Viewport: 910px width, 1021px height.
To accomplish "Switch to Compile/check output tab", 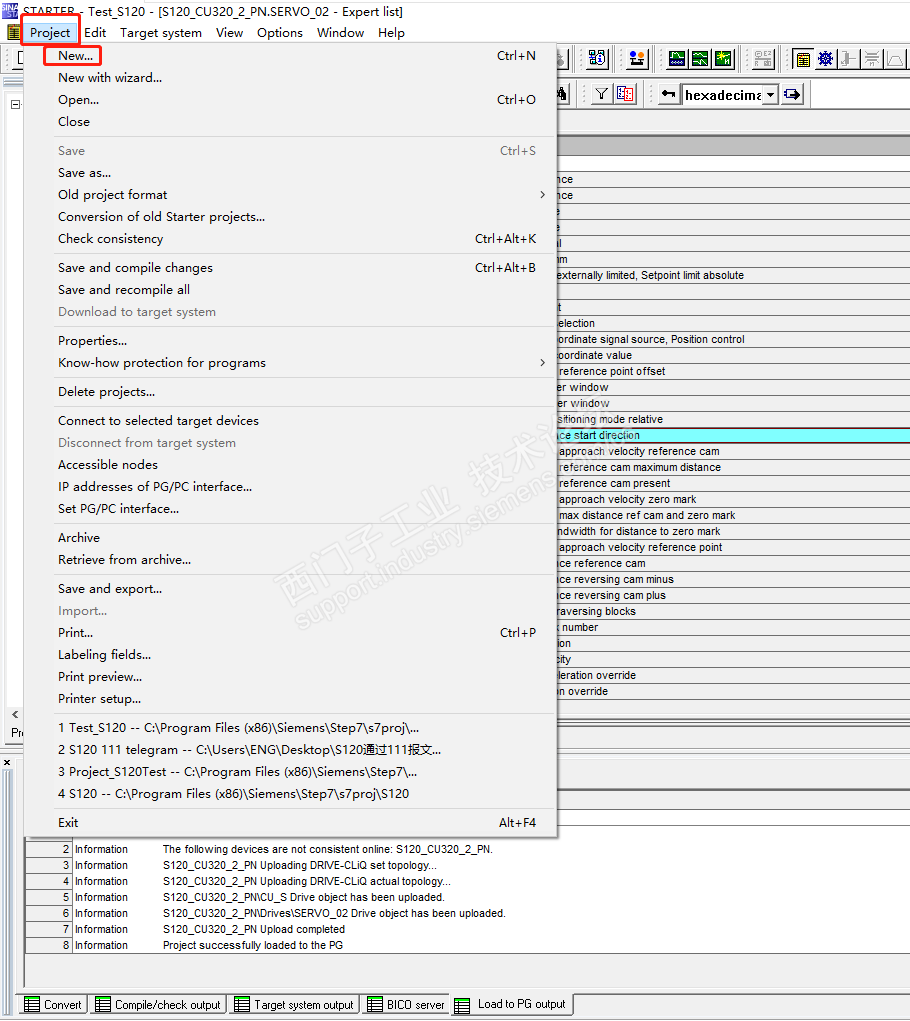I will [158, 1005].
